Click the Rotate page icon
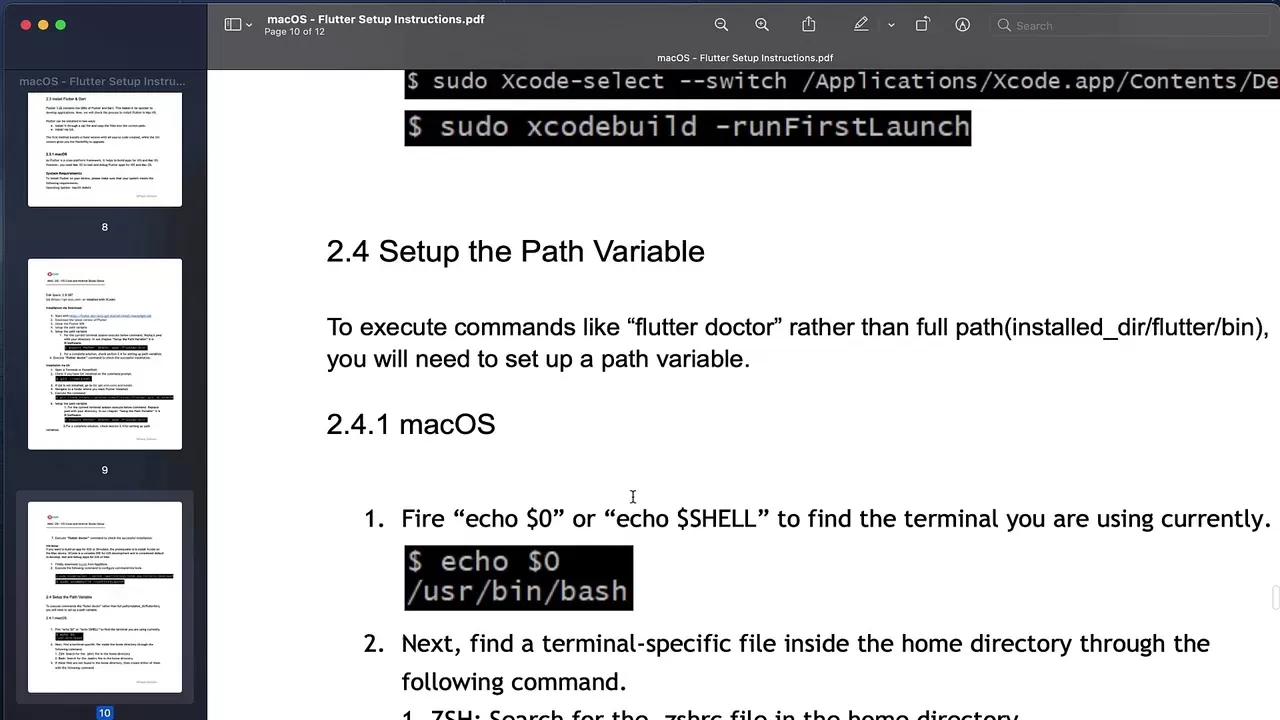The height and width of the screenshot is (720, 1280). [x=922, y=25]
